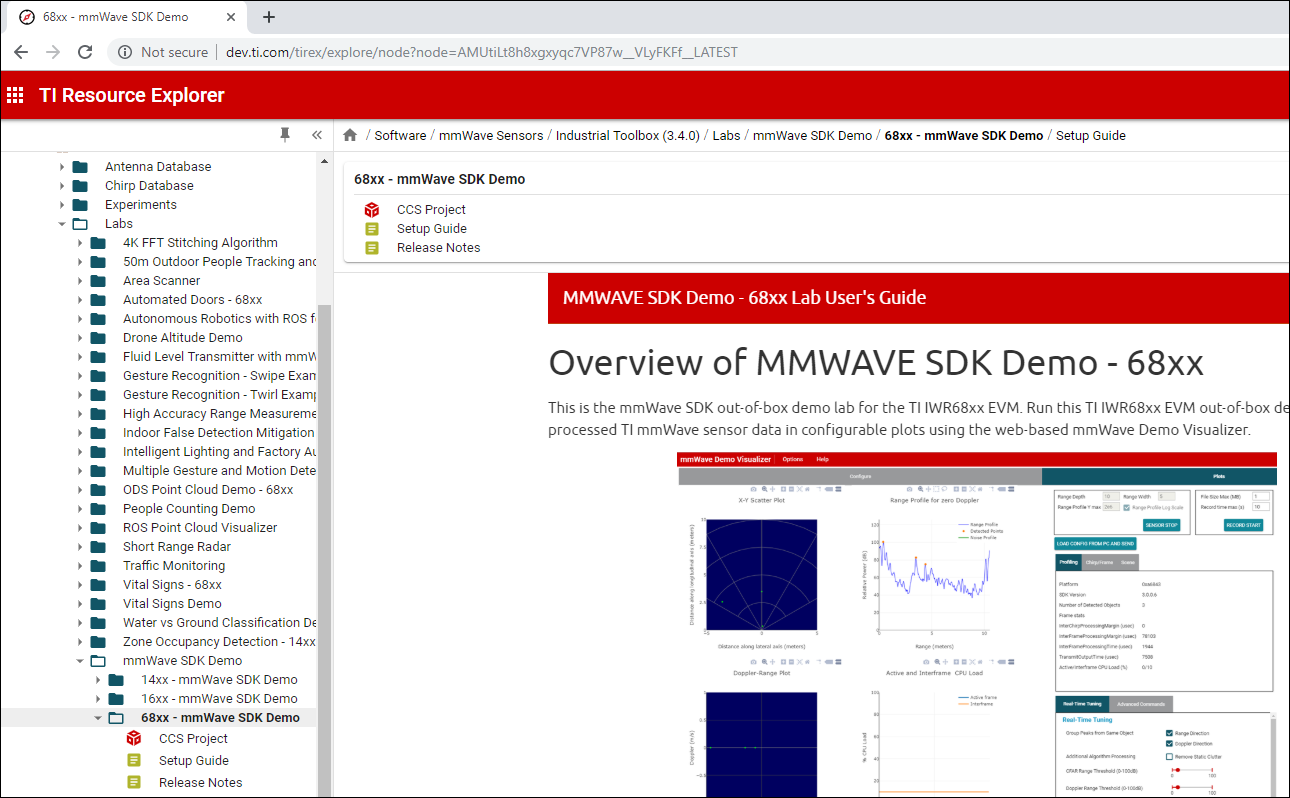Viewport: 1290px width, 798px height.
Task: Select Gesture Recognition - Swipe in the tree
Action: click(220, 376)
